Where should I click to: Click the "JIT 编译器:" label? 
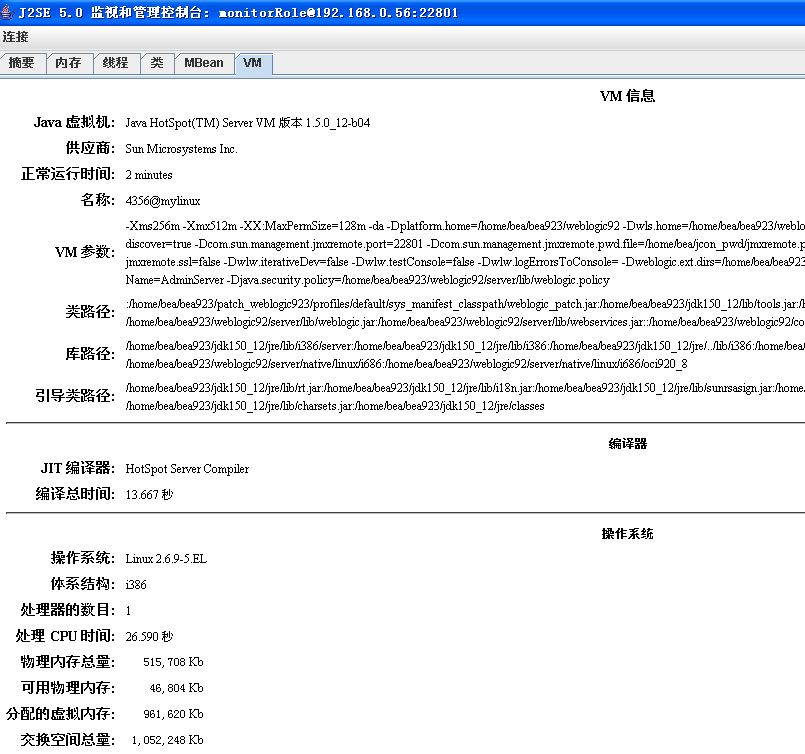pos(78,468)
